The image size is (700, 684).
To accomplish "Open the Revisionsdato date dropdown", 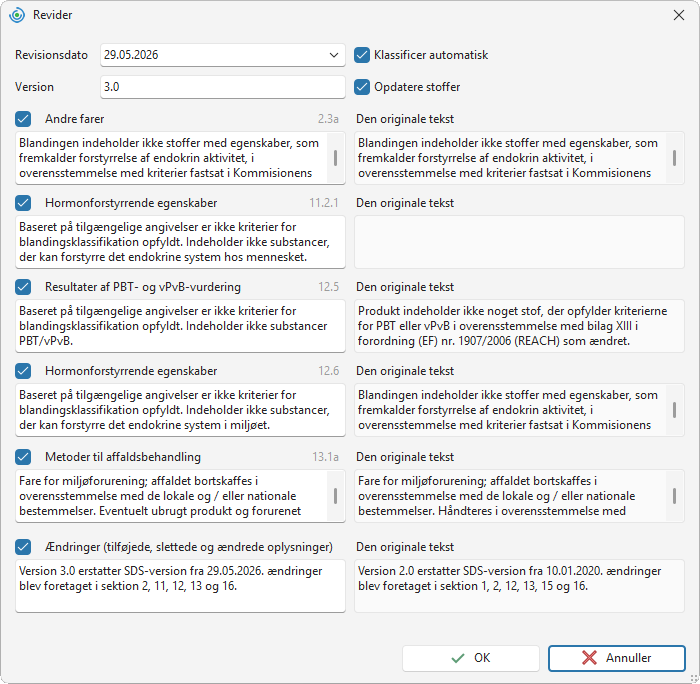I will click(x=333, y=55).
